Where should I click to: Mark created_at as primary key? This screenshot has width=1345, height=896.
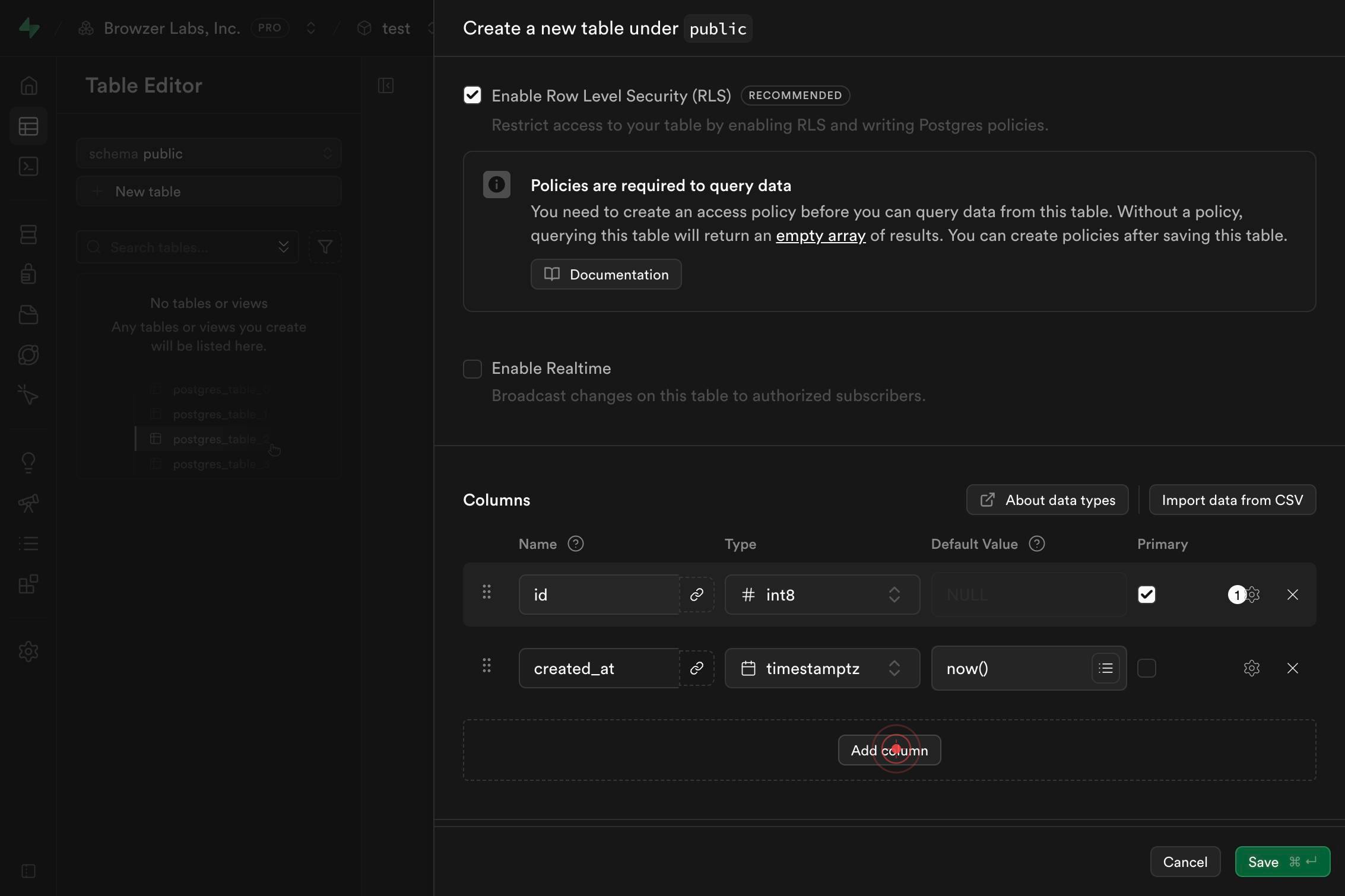(x=1147, y=668)
